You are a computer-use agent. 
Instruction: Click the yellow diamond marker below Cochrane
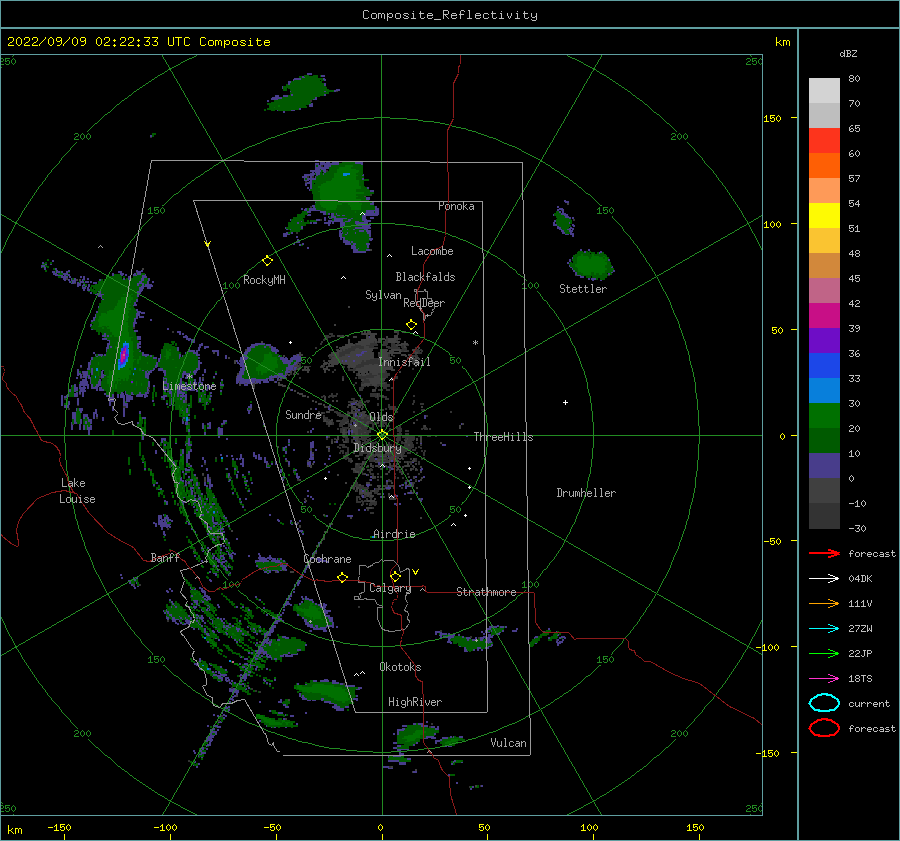[x=343, y=577]
